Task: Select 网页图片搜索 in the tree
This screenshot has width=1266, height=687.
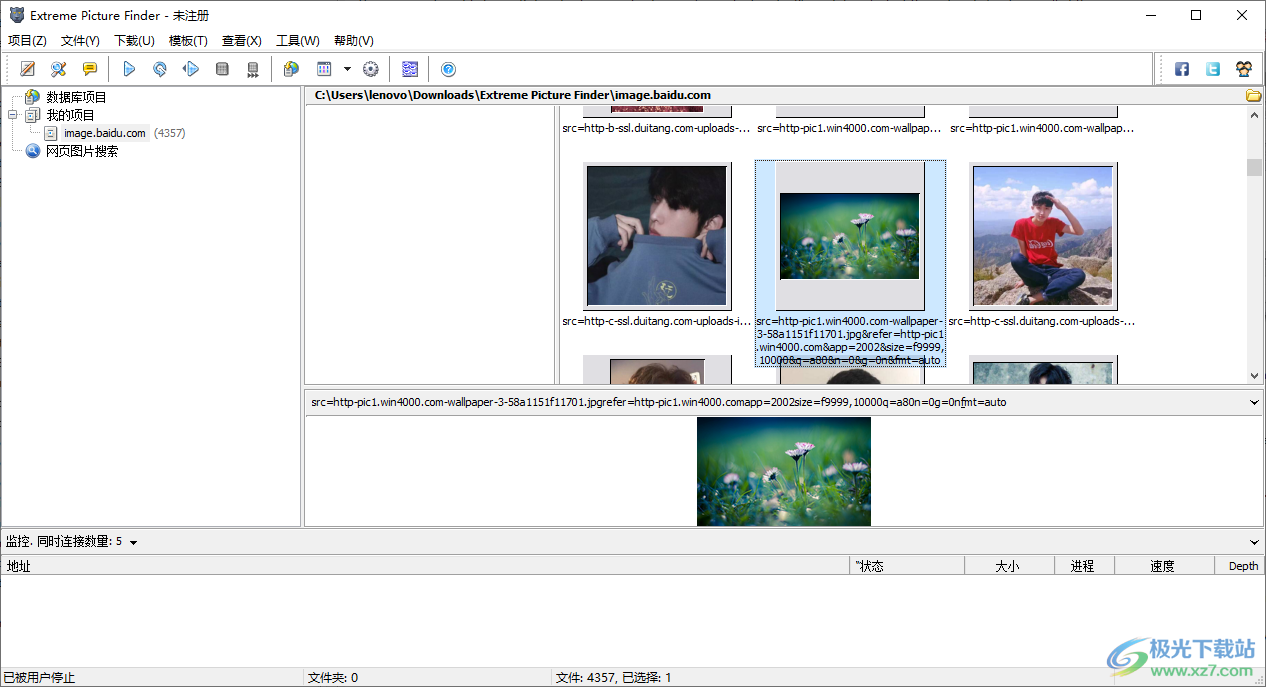Action: tap(82, 151)
